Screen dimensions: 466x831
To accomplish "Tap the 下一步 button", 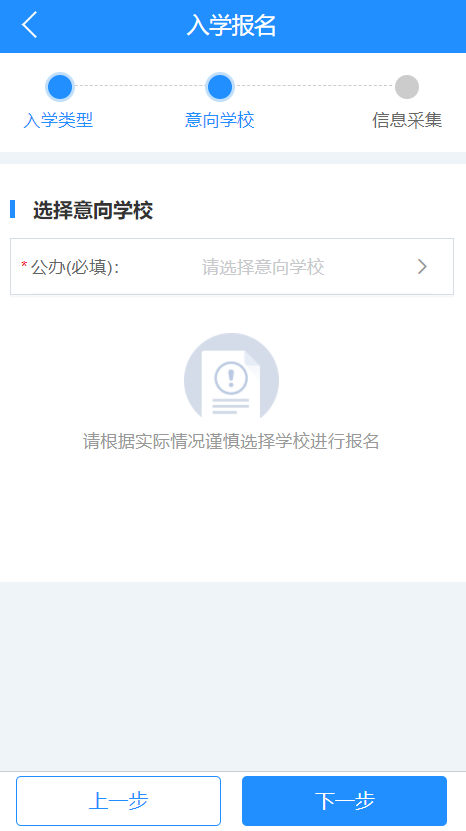I will (x=345, y=801).
